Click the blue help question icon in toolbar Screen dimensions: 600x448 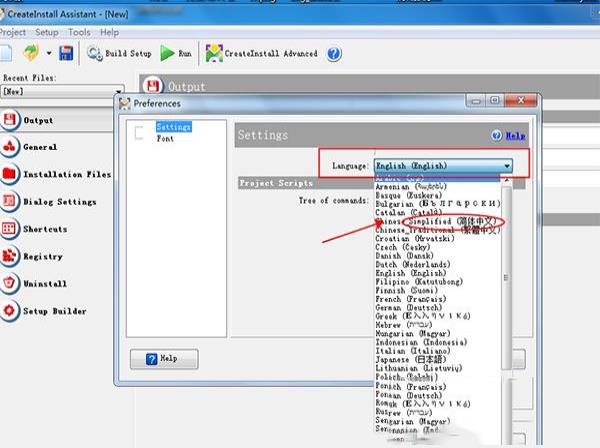(x=334, y=54)
